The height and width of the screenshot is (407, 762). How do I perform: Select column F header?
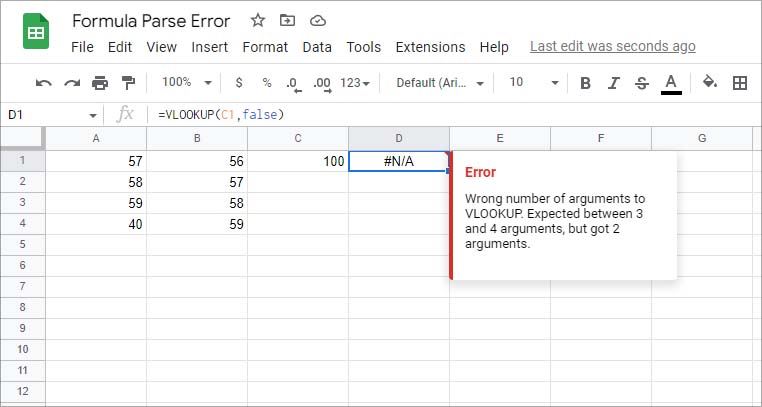pyautogui.click(x=601, y=138)
